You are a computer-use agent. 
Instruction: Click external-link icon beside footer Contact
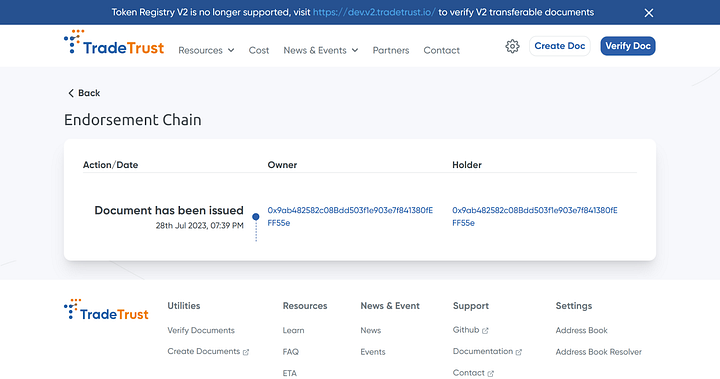pos(490,374)
